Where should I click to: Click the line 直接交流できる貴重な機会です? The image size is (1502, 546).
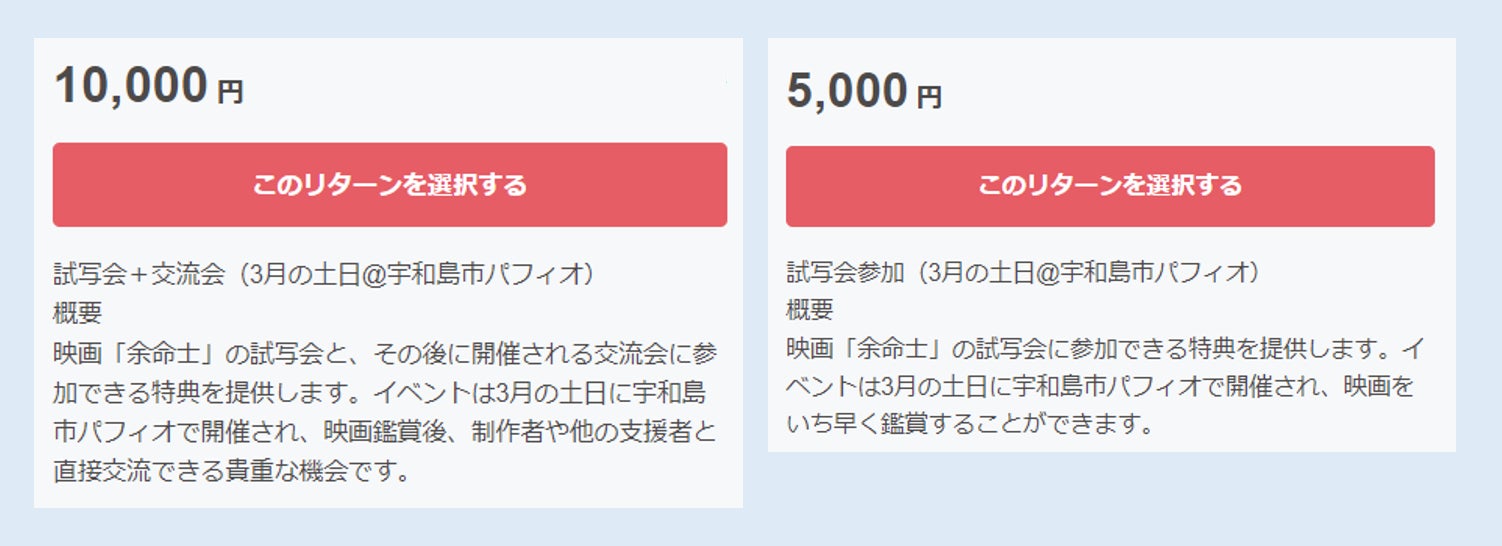click(232, 471)
